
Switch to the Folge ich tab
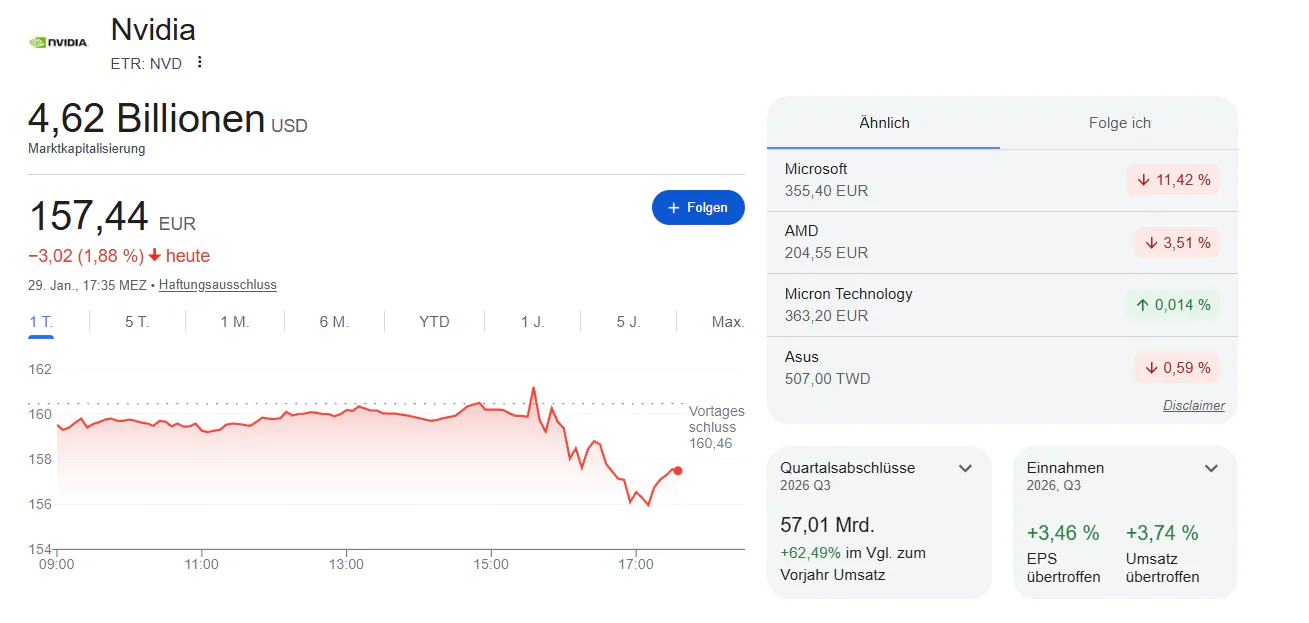(1119, 123)
